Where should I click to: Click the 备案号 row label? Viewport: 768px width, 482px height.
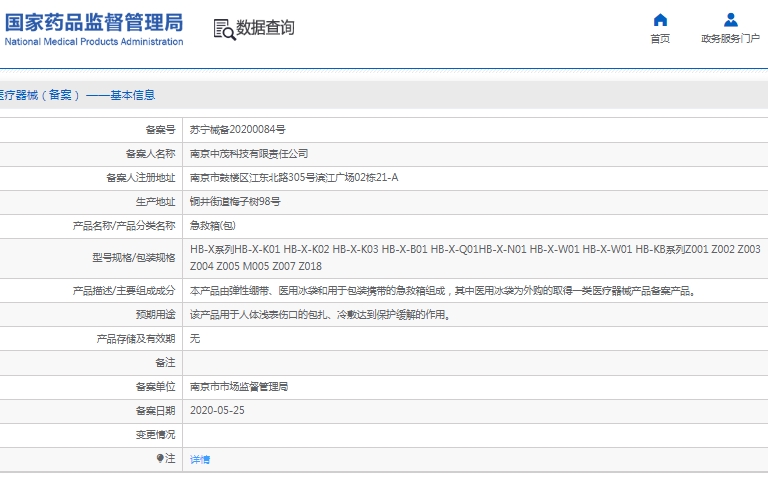tap(160, 130)
